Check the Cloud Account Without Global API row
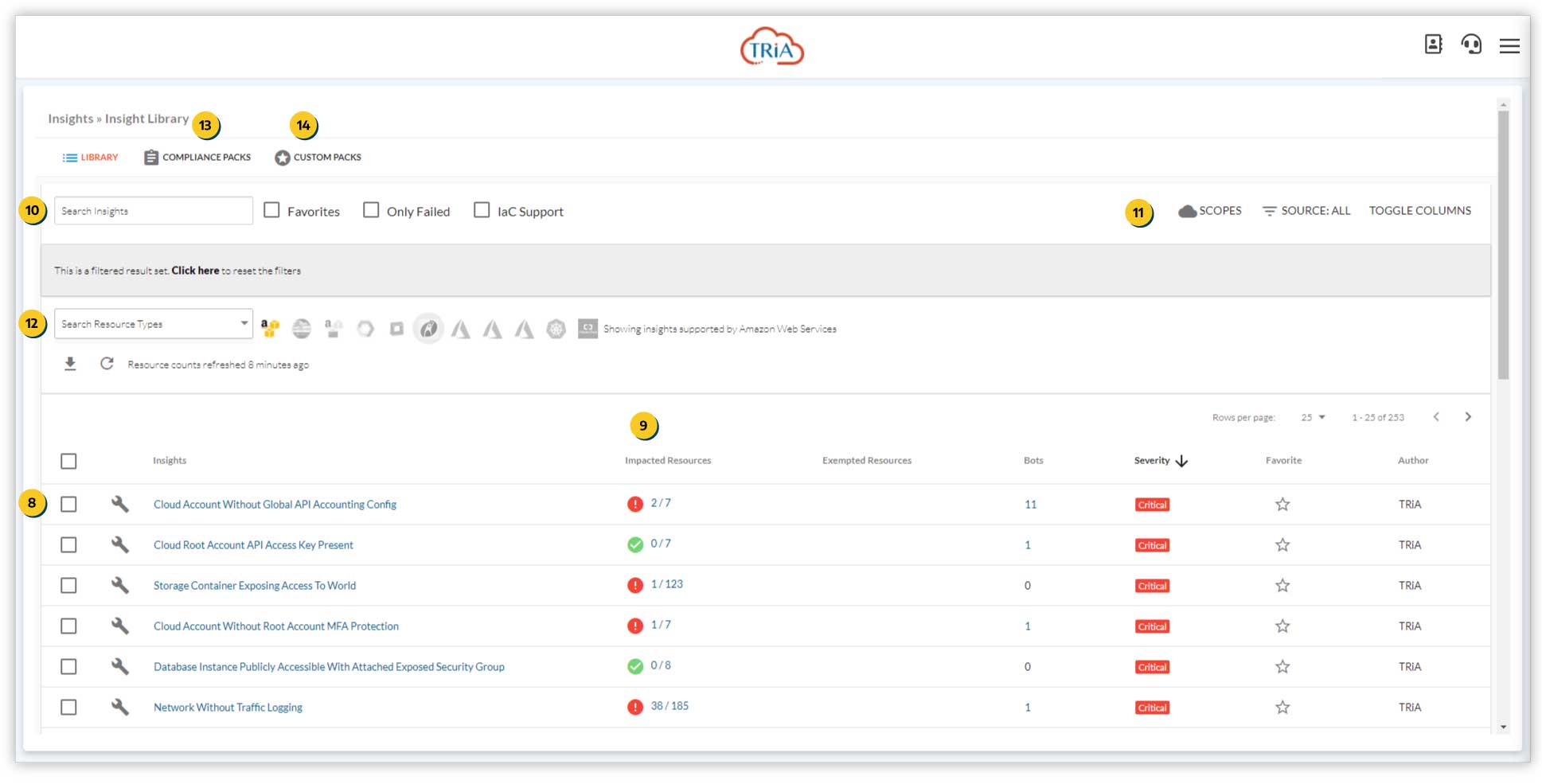This screenshot has height=784, width=1542. (x=68, y=504)
